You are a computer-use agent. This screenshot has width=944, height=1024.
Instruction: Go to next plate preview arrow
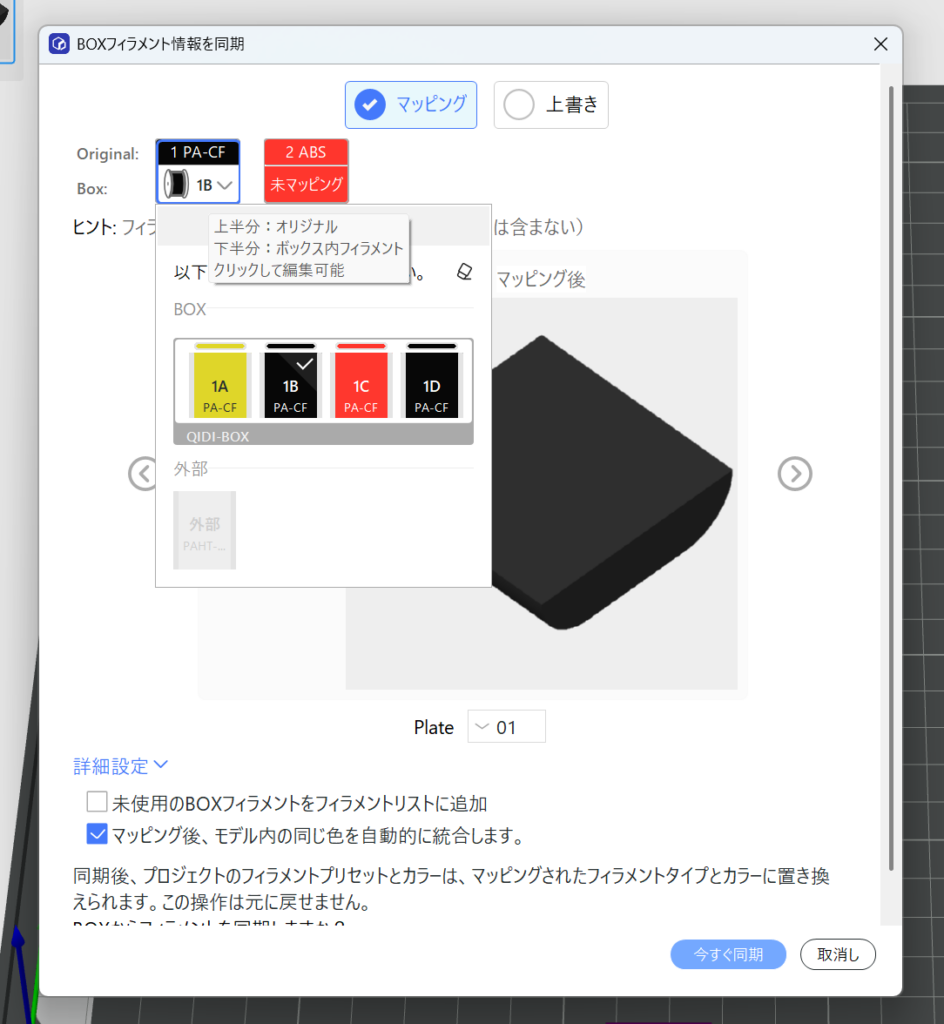[794, 473]
